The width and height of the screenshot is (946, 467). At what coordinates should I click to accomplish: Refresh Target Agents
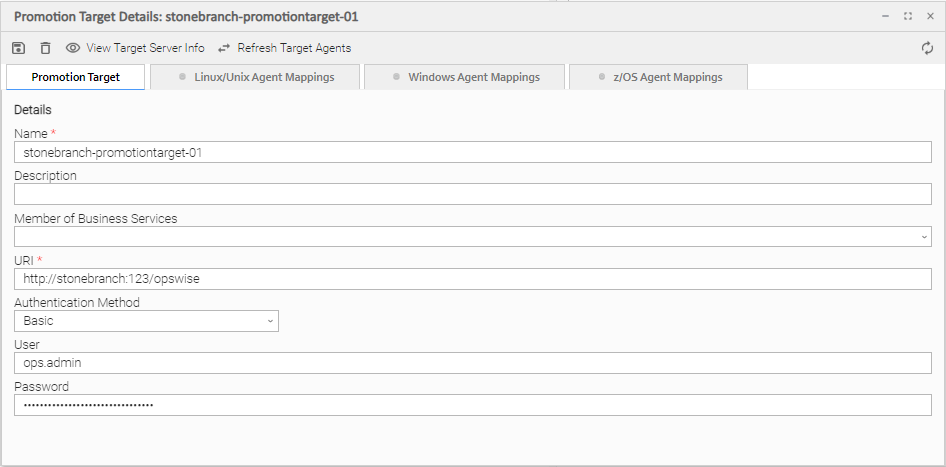pos(284,48)
